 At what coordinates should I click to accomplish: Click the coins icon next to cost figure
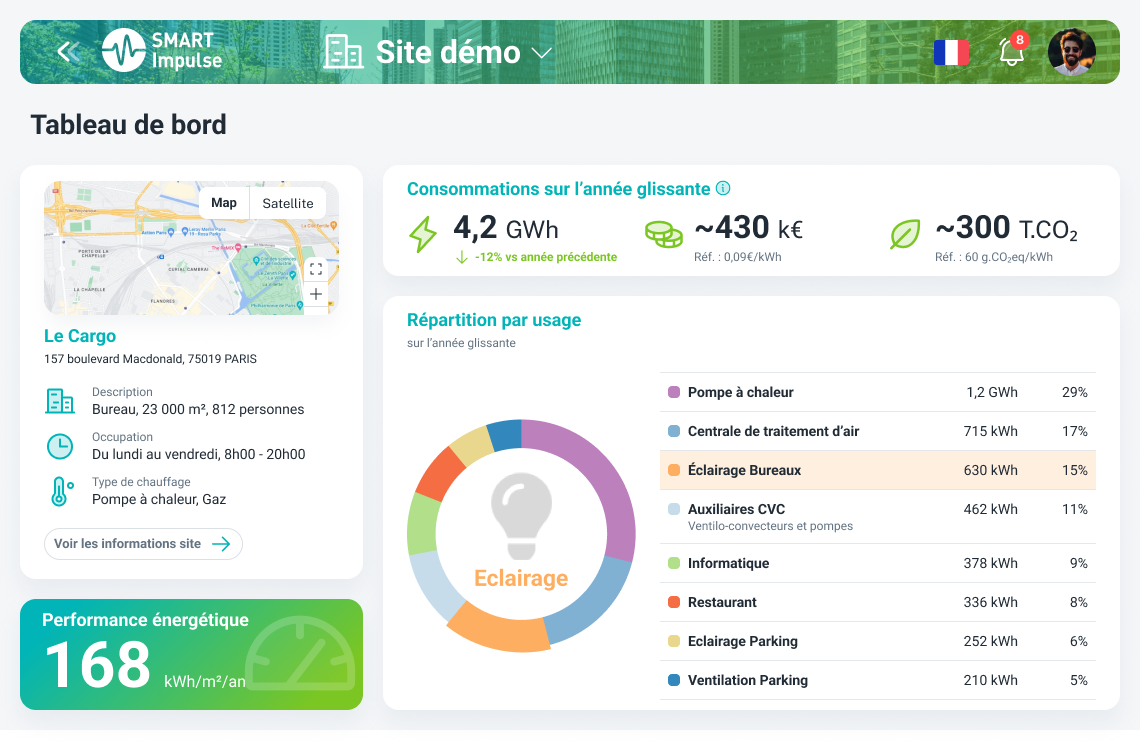tap(664, 229)
